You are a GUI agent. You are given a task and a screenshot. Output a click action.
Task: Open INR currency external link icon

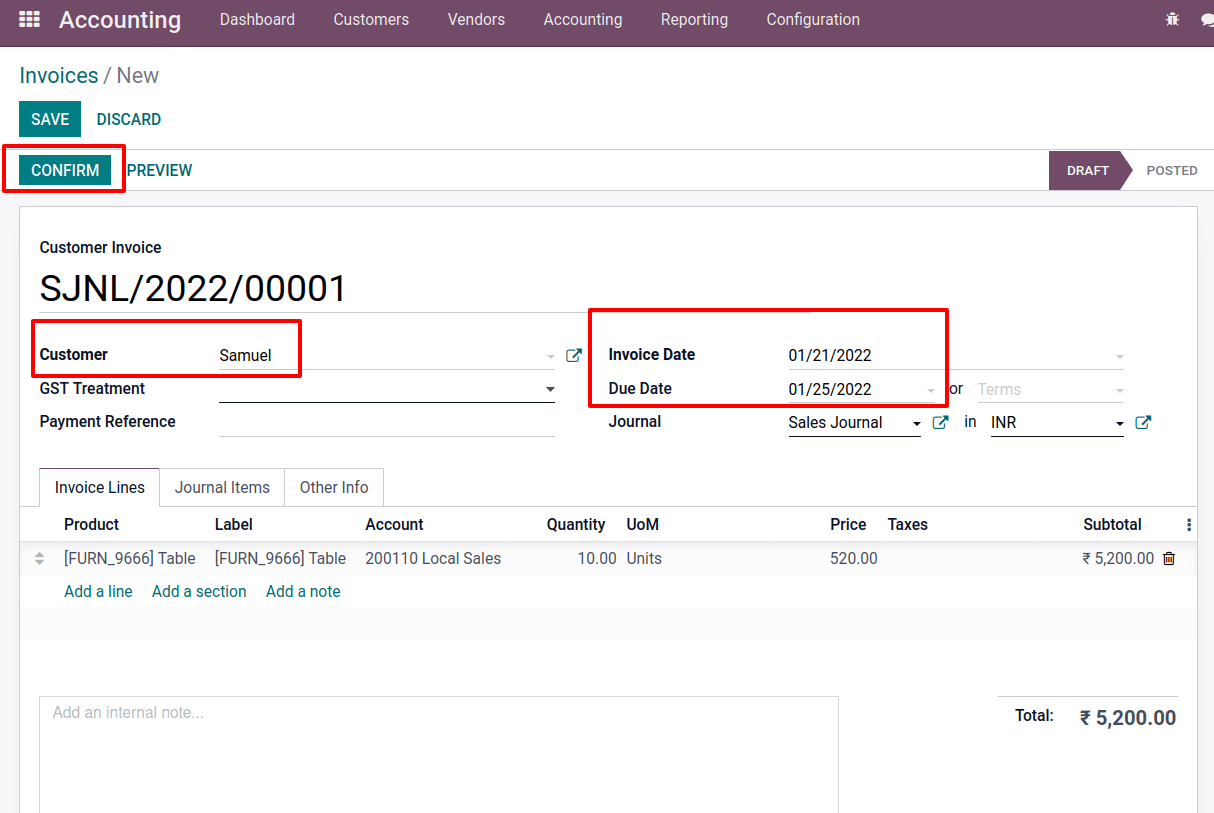1143,423
